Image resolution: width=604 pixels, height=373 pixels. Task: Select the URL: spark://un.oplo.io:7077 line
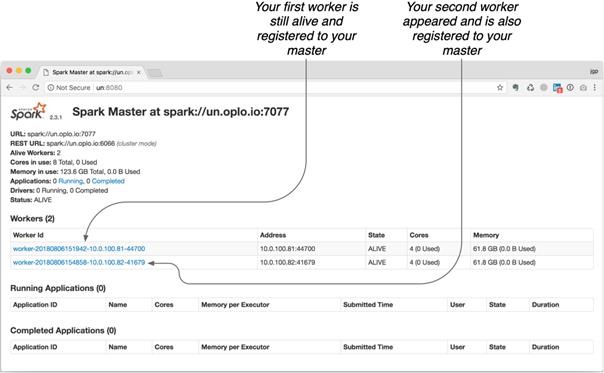coord(53,134)
